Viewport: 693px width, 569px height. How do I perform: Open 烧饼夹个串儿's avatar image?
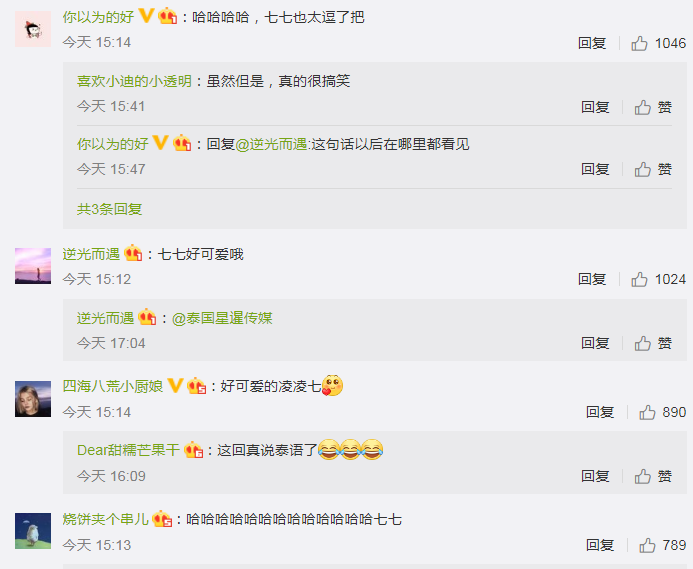(x=33, y=531)
